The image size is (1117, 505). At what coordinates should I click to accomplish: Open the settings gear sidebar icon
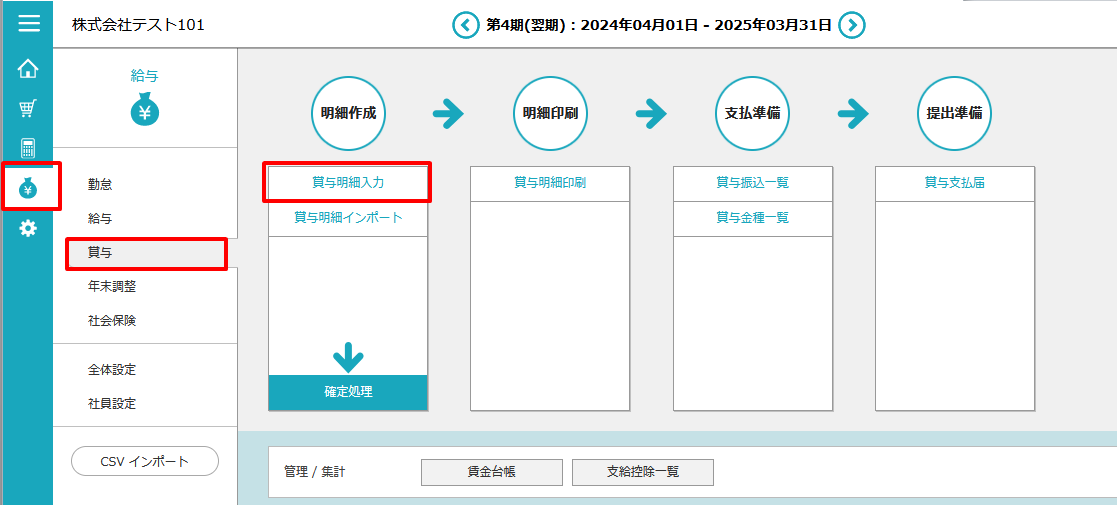pyautogui.click(x=28, y=228)
